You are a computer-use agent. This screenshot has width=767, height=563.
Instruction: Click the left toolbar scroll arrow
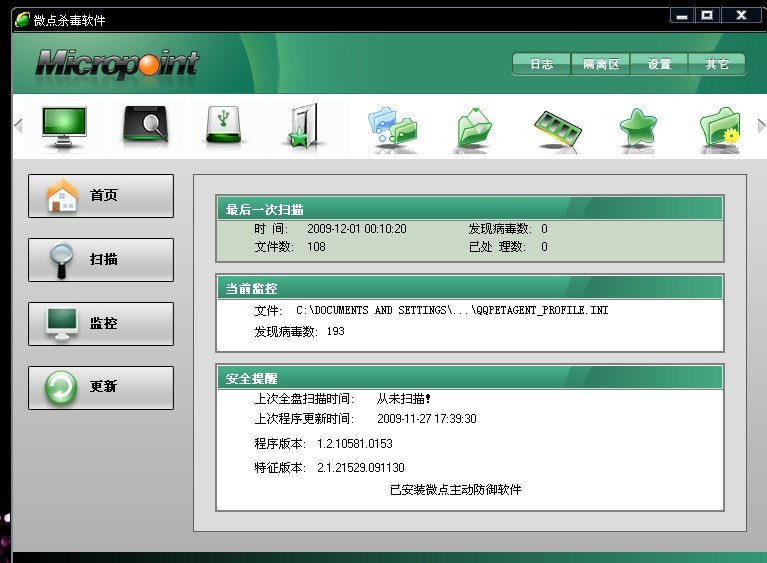click(x=18, y=126)
